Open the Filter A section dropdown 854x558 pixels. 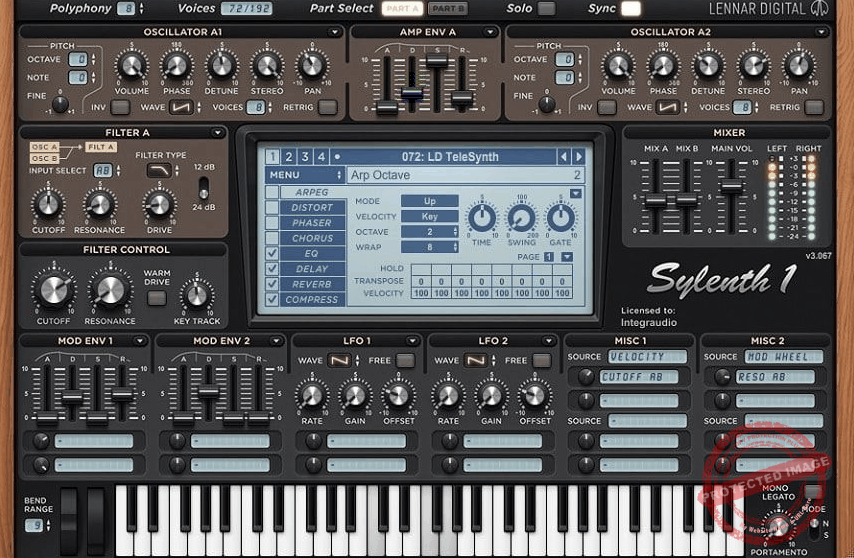pyautogui.click(x=217, y=133)
